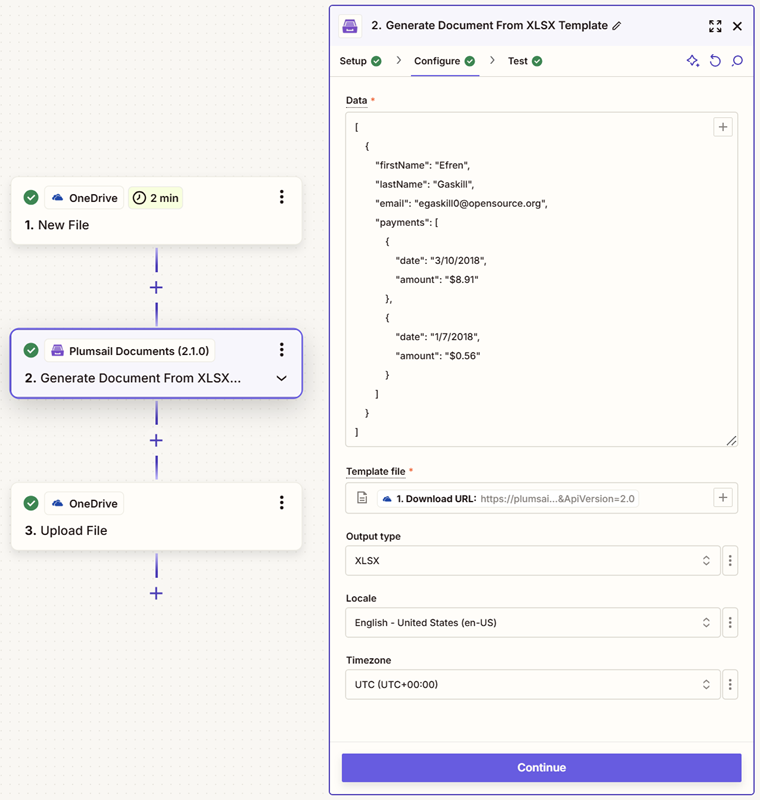Close the step configuration panel
The image size is (760, 800).
[737, 26]
